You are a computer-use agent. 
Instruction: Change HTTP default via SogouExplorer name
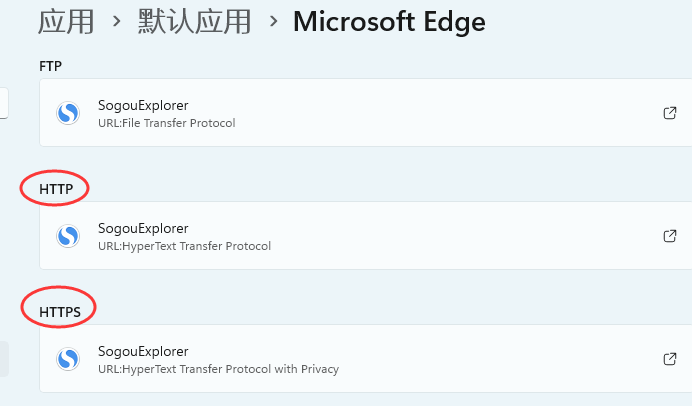[143, 229]
